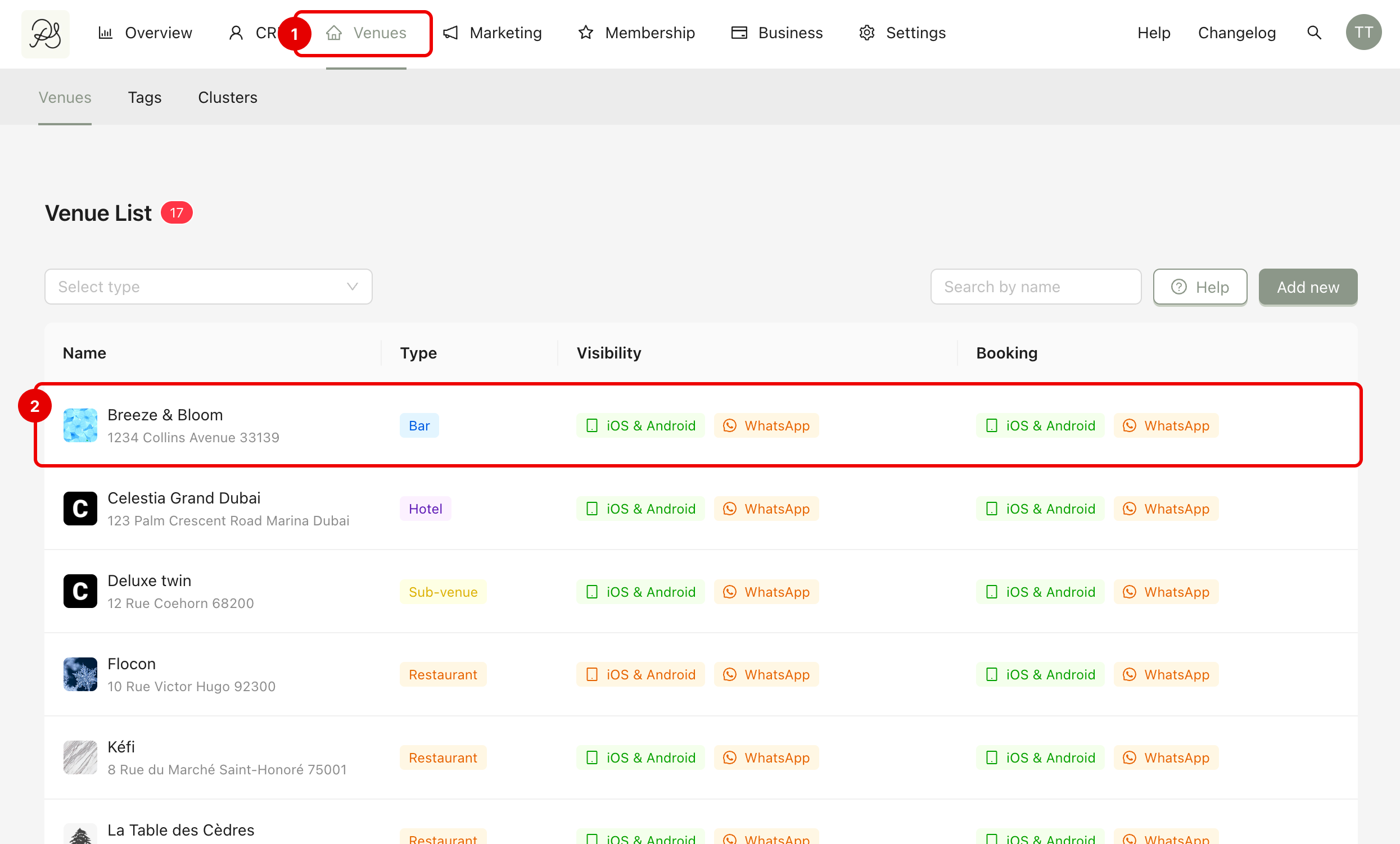Switch to the Tags tab
This screenshot has height=844, width=1400.
click(144, 97)
